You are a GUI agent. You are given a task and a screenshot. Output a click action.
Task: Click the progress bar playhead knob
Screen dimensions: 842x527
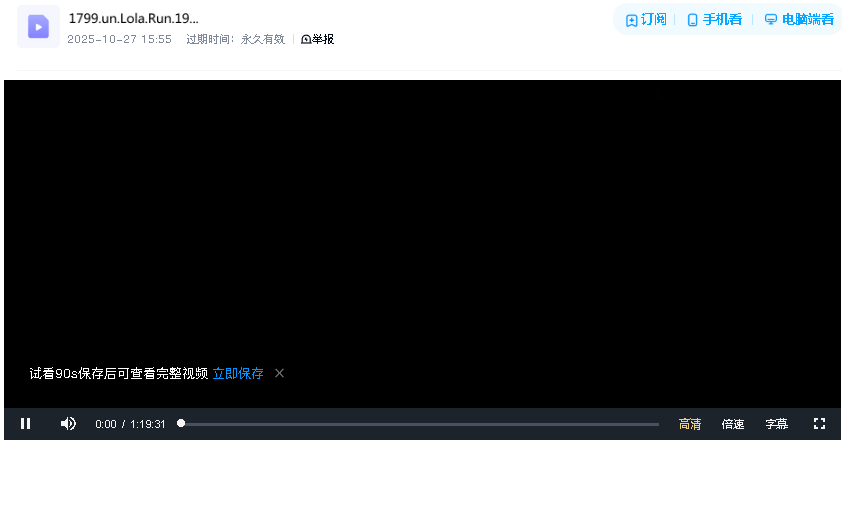181,424
